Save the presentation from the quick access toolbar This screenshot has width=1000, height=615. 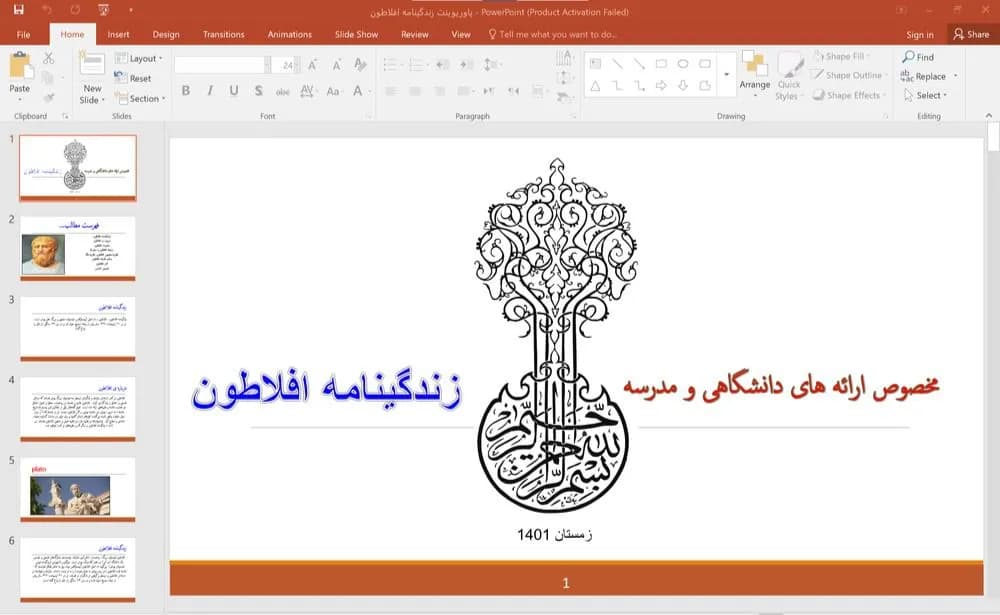[x=18, y=10]
